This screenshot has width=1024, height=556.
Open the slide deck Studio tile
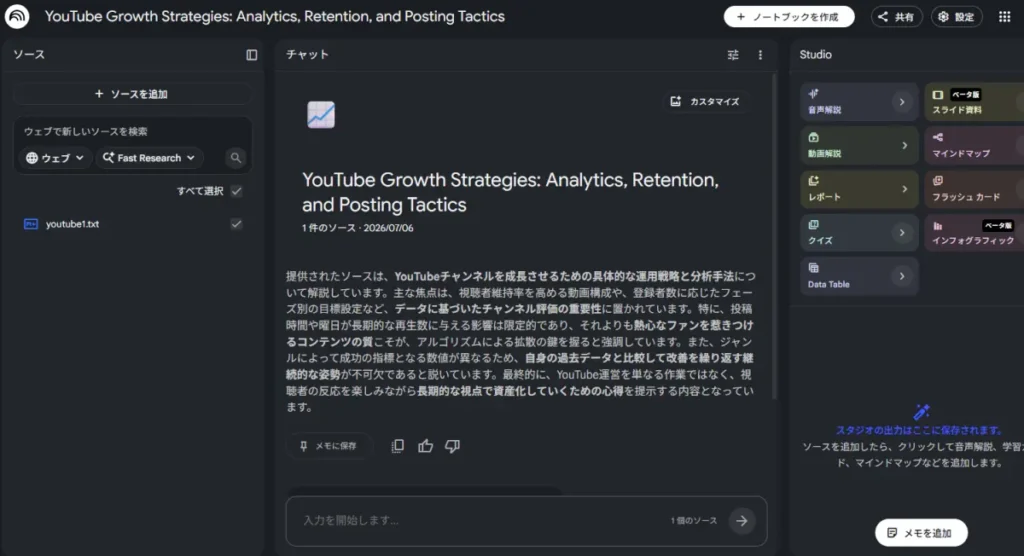pos(974,102)
